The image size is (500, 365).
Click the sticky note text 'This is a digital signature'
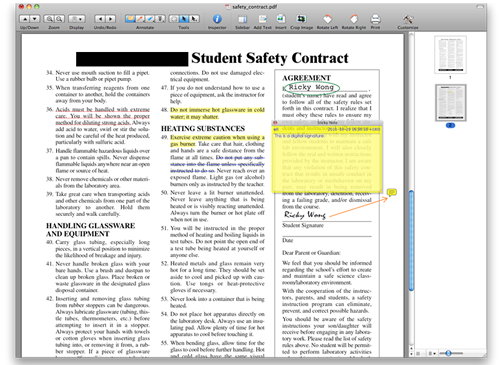[299, 136]
